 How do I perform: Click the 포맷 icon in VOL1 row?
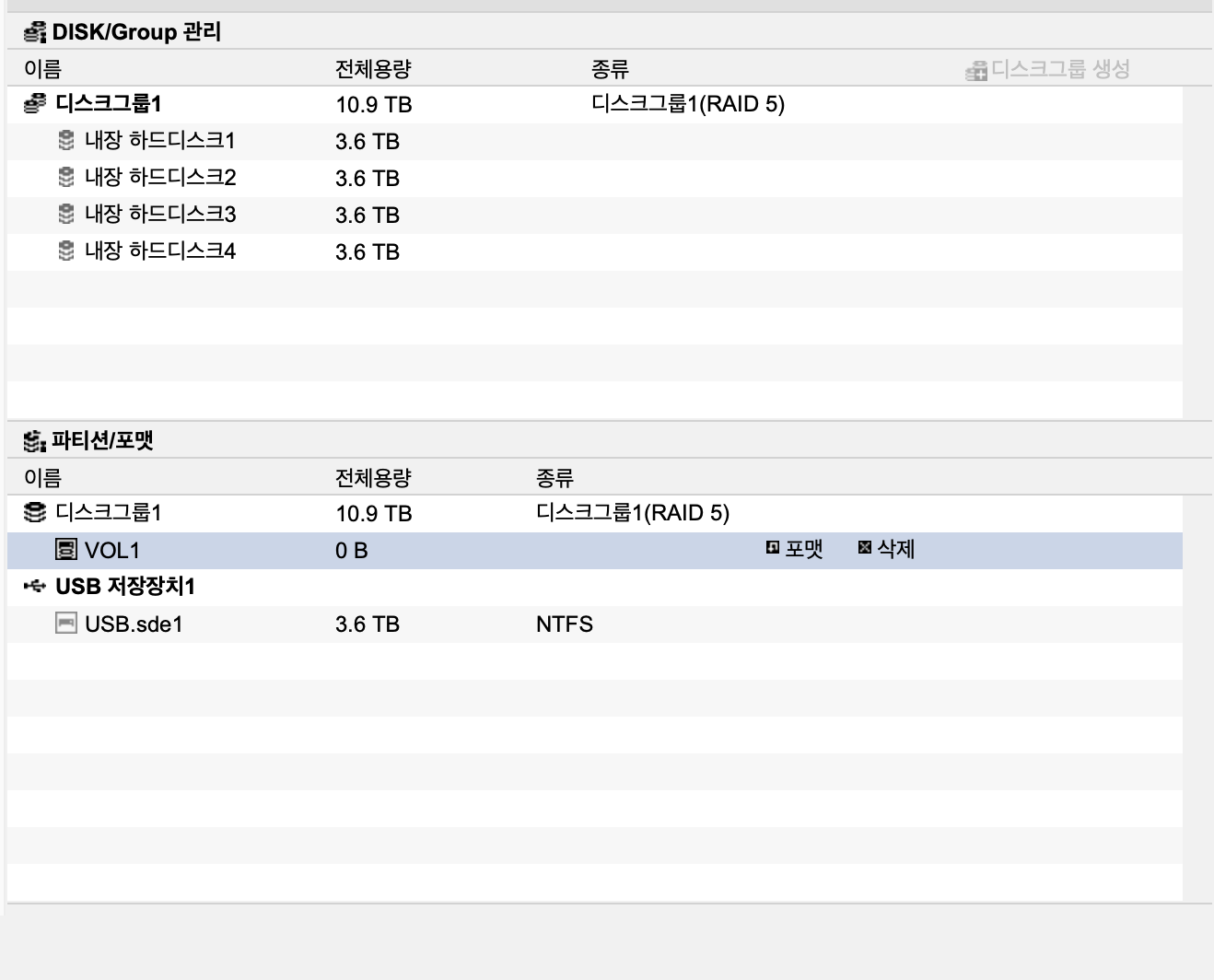click(x=772, y=548)
